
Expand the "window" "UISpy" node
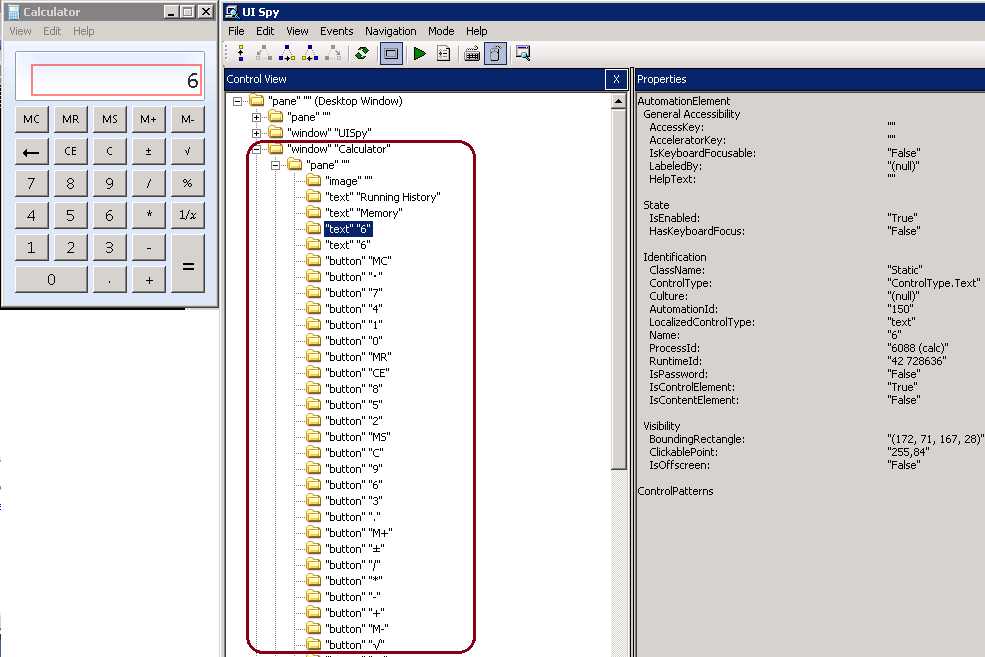click(x=256, y=133)
